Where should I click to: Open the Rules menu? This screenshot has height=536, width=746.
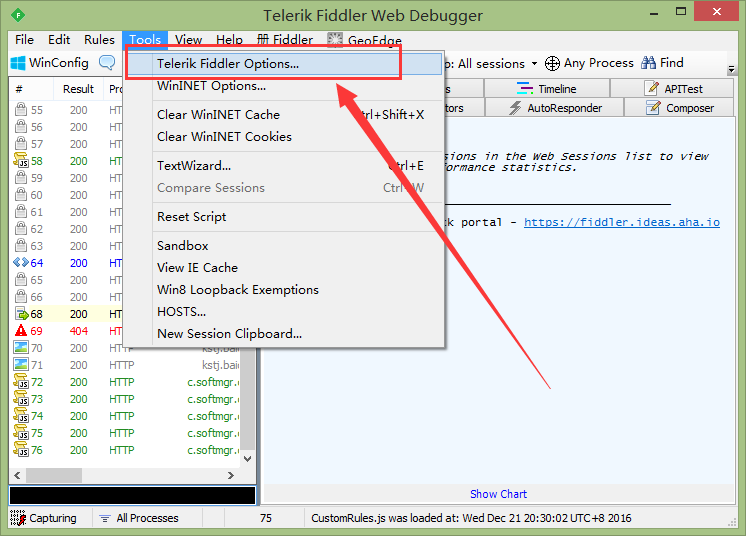click(x=99, y=39)
